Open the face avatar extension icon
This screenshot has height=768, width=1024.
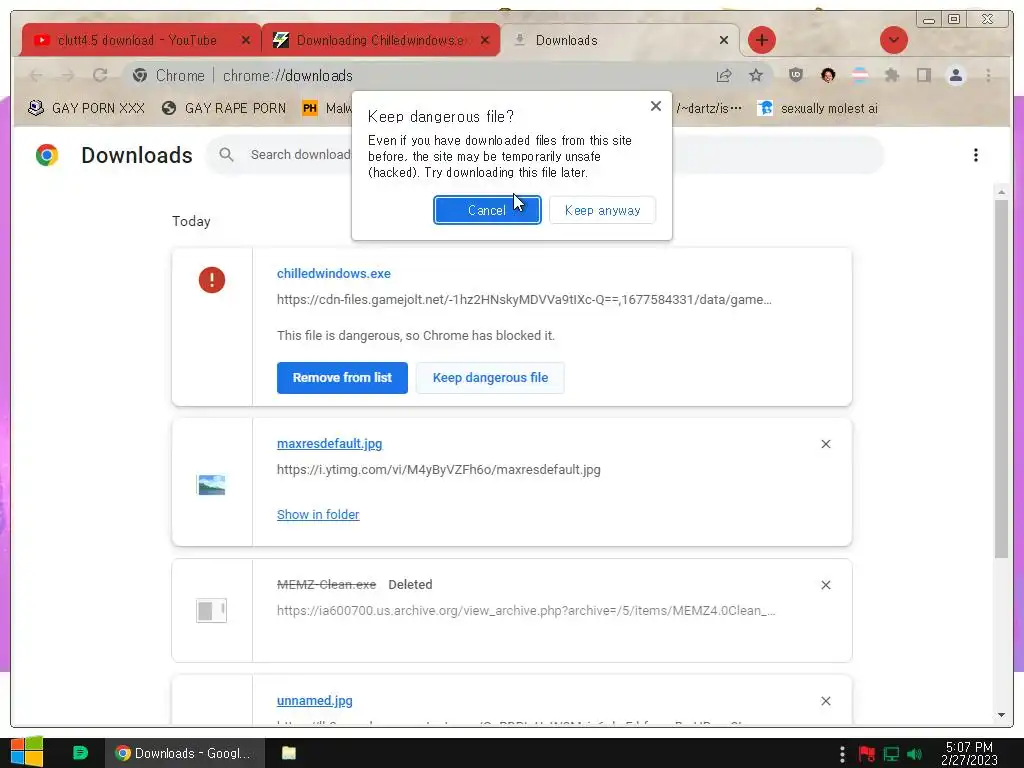point(828,75)
